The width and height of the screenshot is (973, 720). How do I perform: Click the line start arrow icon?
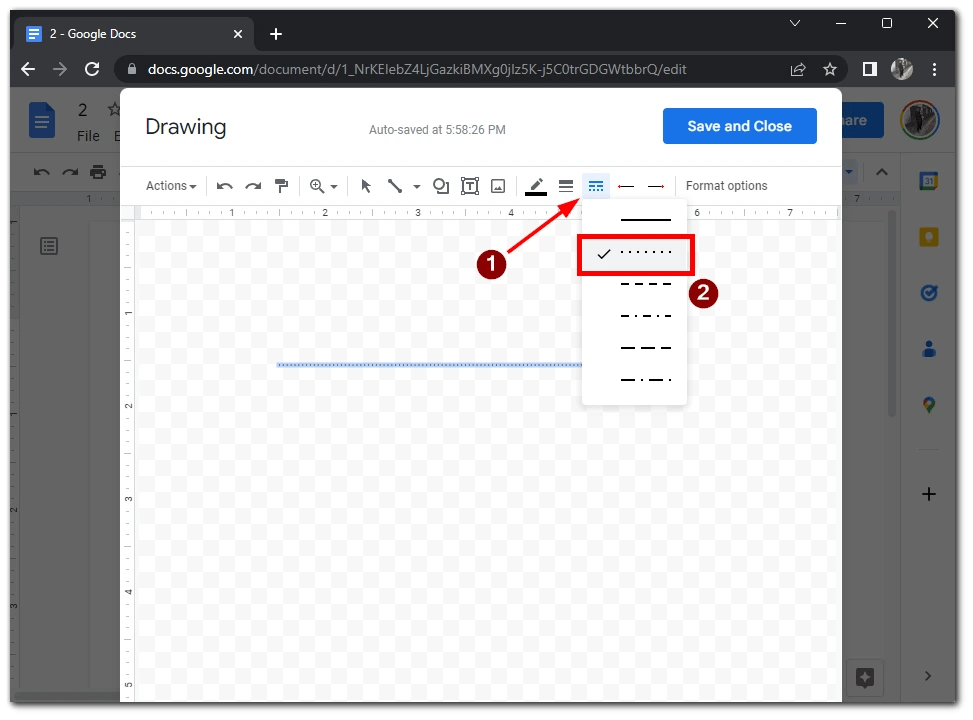click(x=626, y=186)
